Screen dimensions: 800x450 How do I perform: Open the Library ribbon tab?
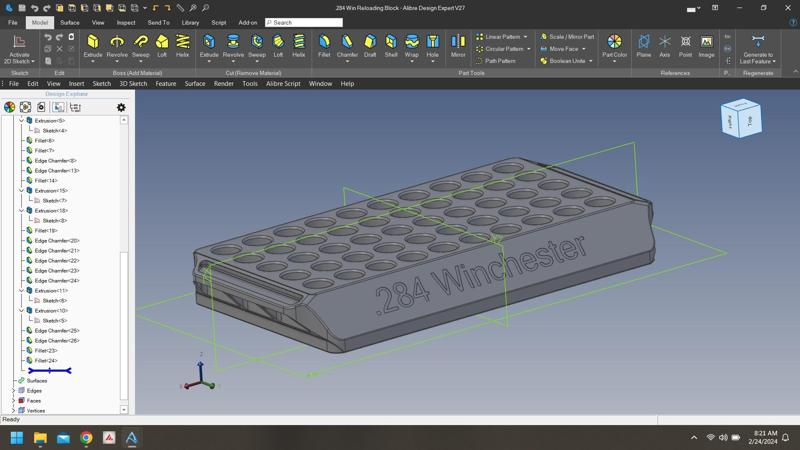click(x=190, y=22)
